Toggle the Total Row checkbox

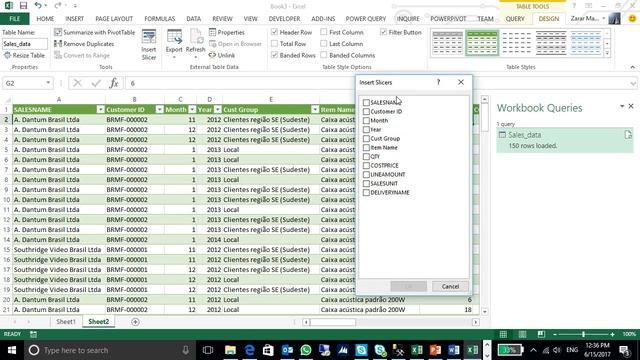[x=275, y=44]
